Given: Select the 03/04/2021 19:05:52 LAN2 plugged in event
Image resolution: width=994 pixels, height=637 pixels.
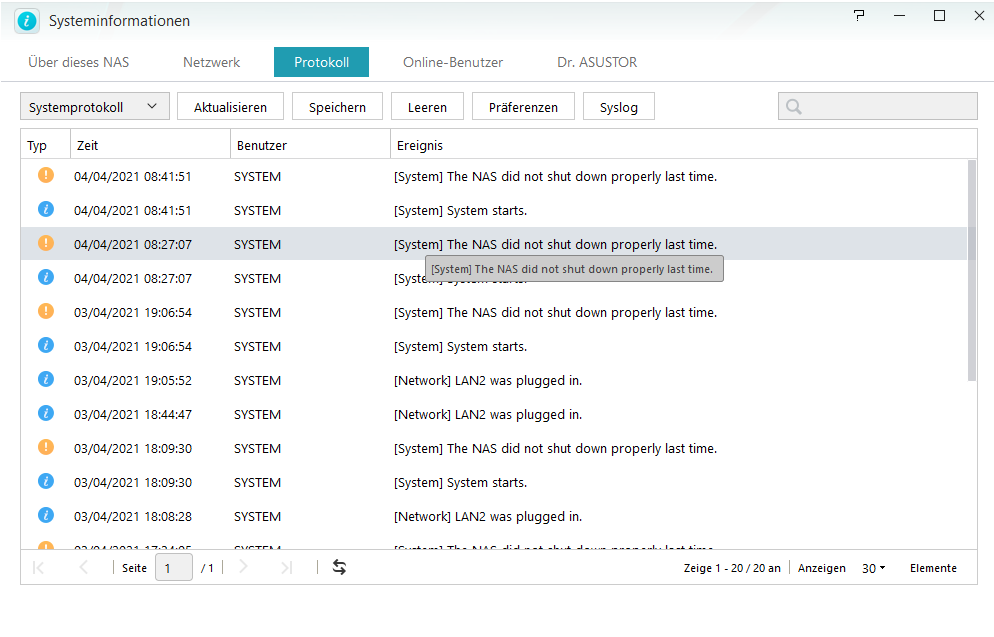Looking at the screenshot, I should [x=487, y=380].
